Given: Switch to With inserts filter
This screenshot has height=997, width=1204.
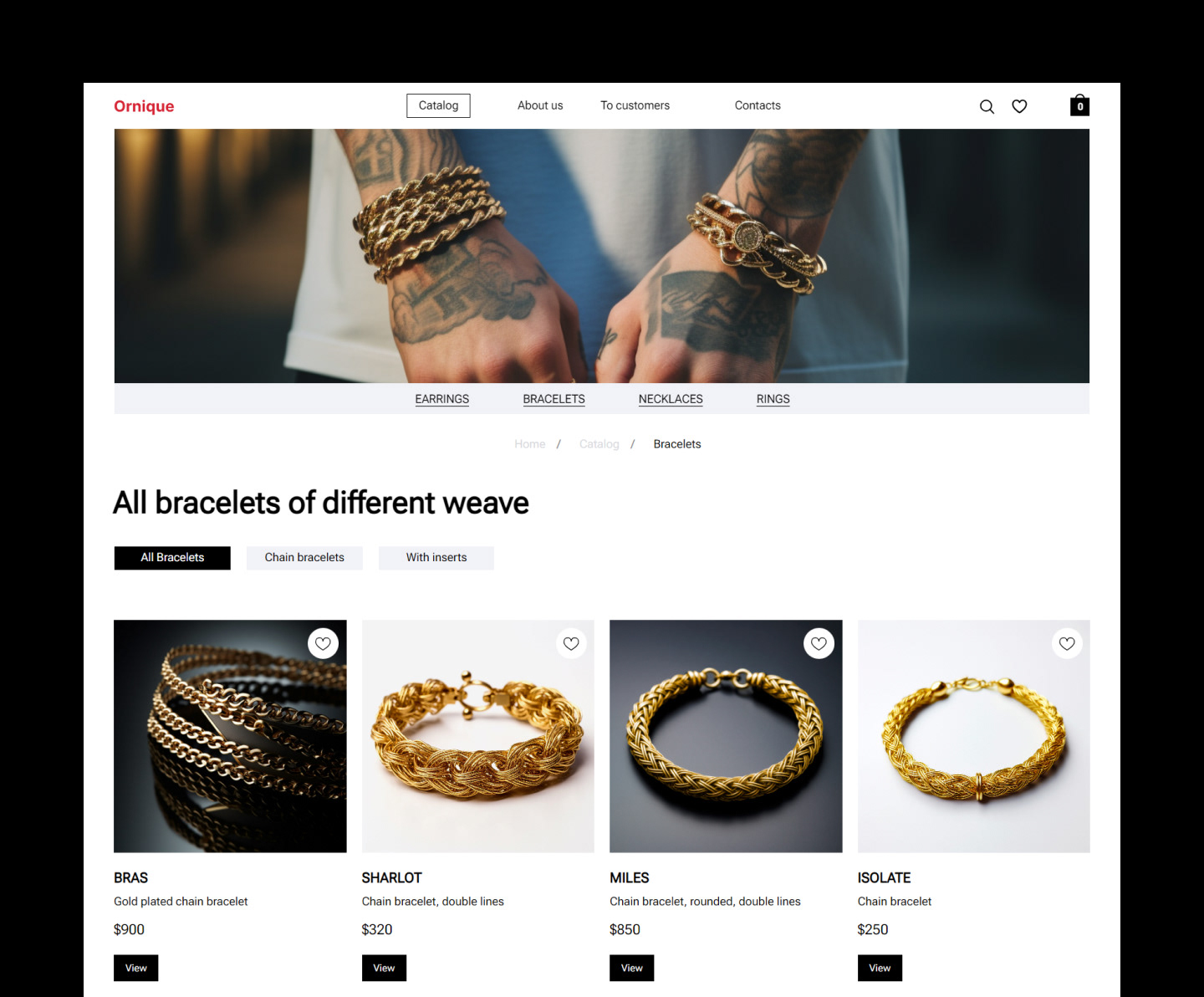Looking at the screenshot, I should tap(436, 558).
